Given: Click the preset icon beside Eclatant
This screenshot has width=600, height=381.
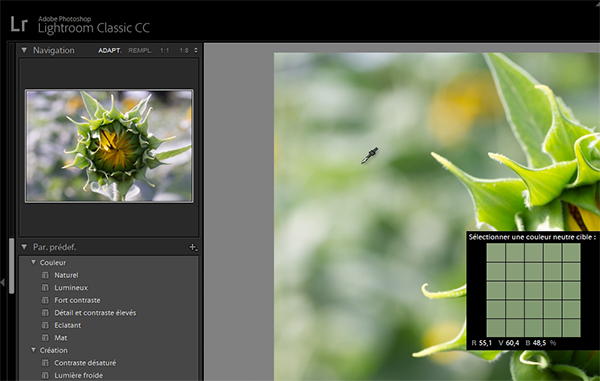Looking at the screenshot, I should click(x=45, y=325).
